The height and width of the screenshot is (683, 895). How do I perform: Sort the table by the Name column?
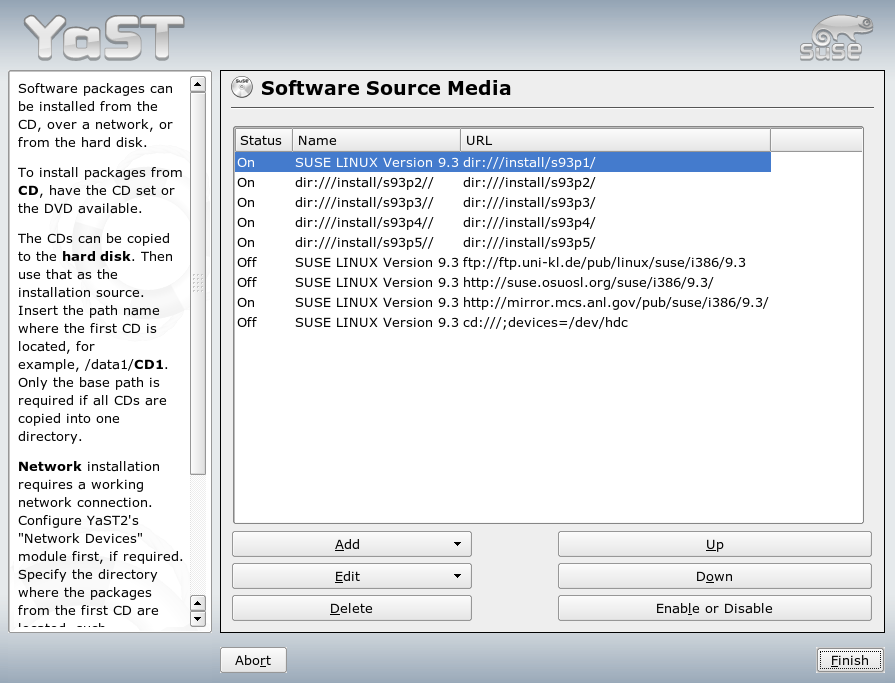point(376,140)
